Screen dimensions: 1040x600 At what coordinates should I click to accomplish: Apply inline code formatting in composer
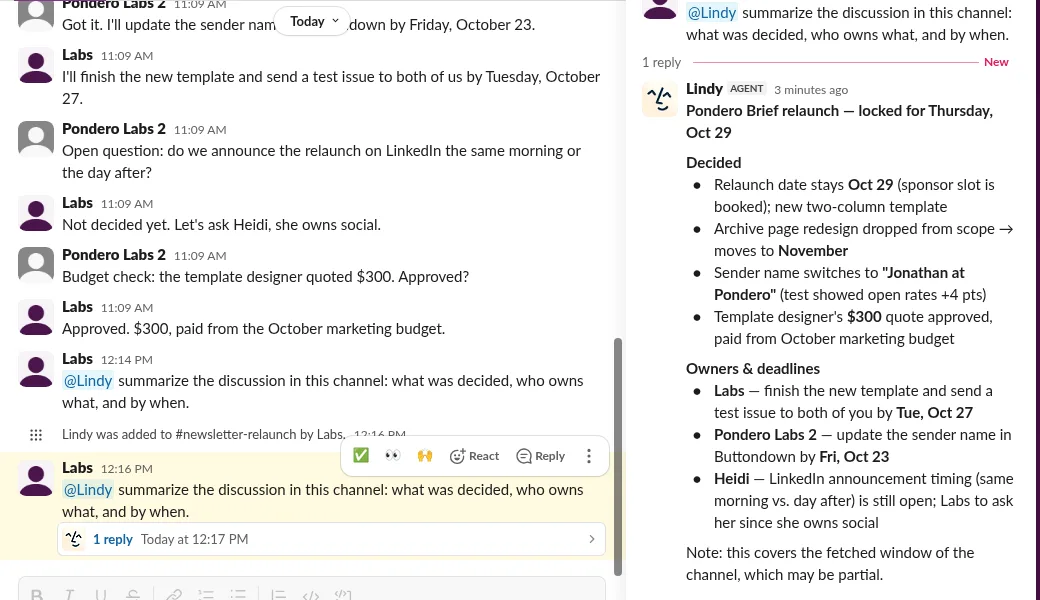coord(310,594)
